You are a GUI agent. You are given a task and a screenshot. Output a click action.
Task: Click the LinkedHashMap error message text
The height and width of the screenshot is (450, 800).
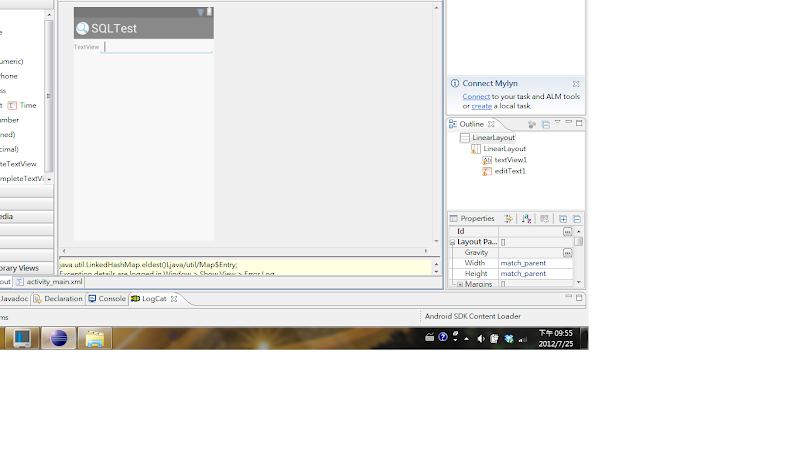pyautogui.click(x=148, y=265)
